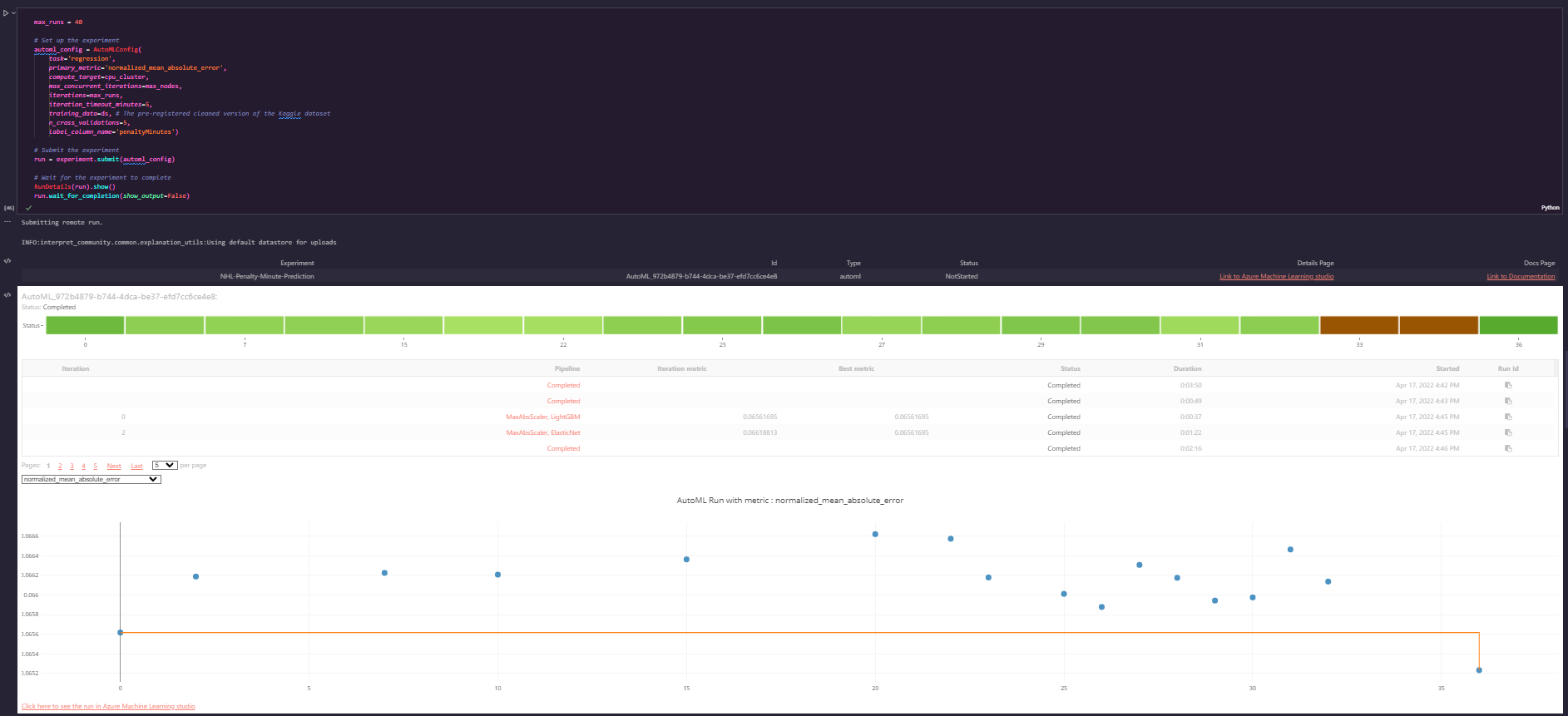Select the chart point at iteration 0
This screenshot has width=1568, height=716.
click(x=121, y=633)
